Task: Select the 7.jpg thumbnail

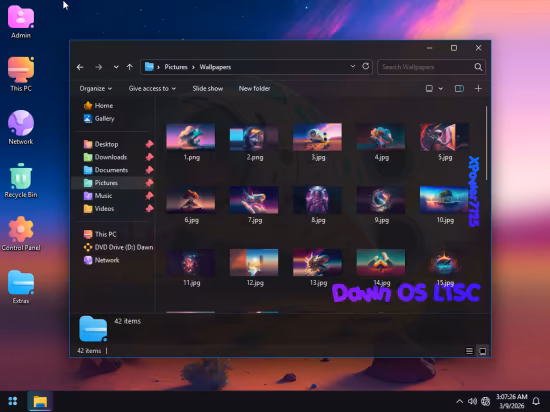Action: [254, 200]
